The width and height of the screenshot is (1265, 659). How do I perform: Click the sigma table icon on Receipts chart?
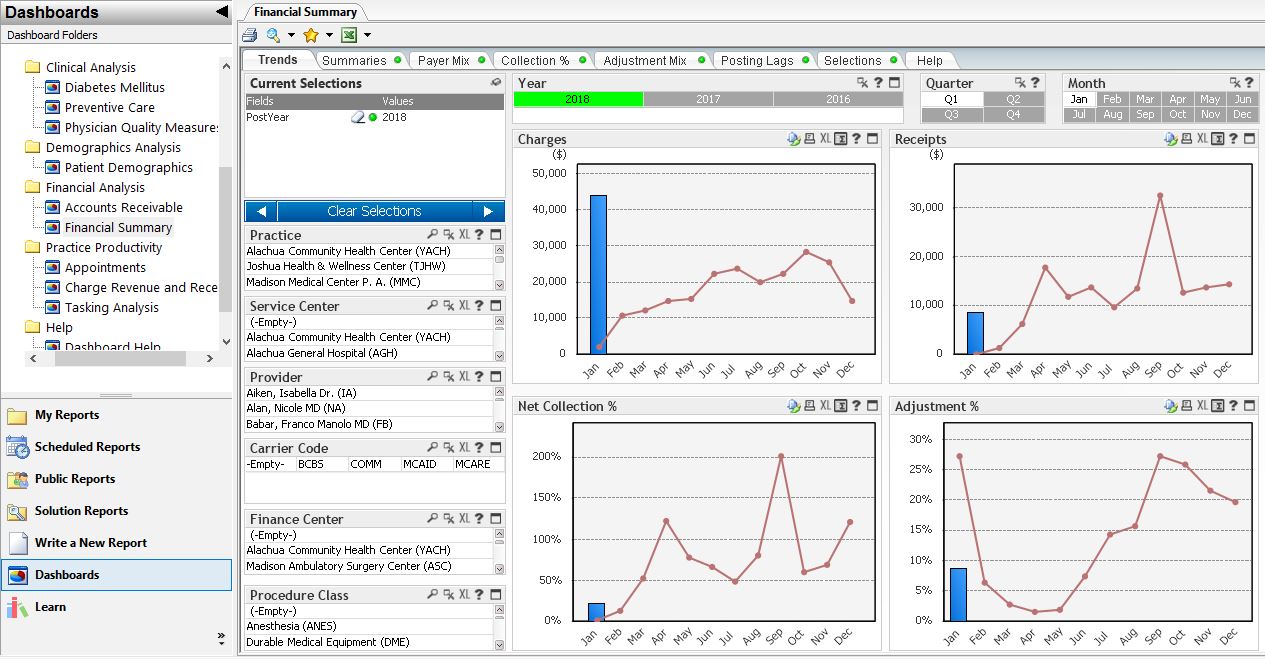click(1218, 139)
